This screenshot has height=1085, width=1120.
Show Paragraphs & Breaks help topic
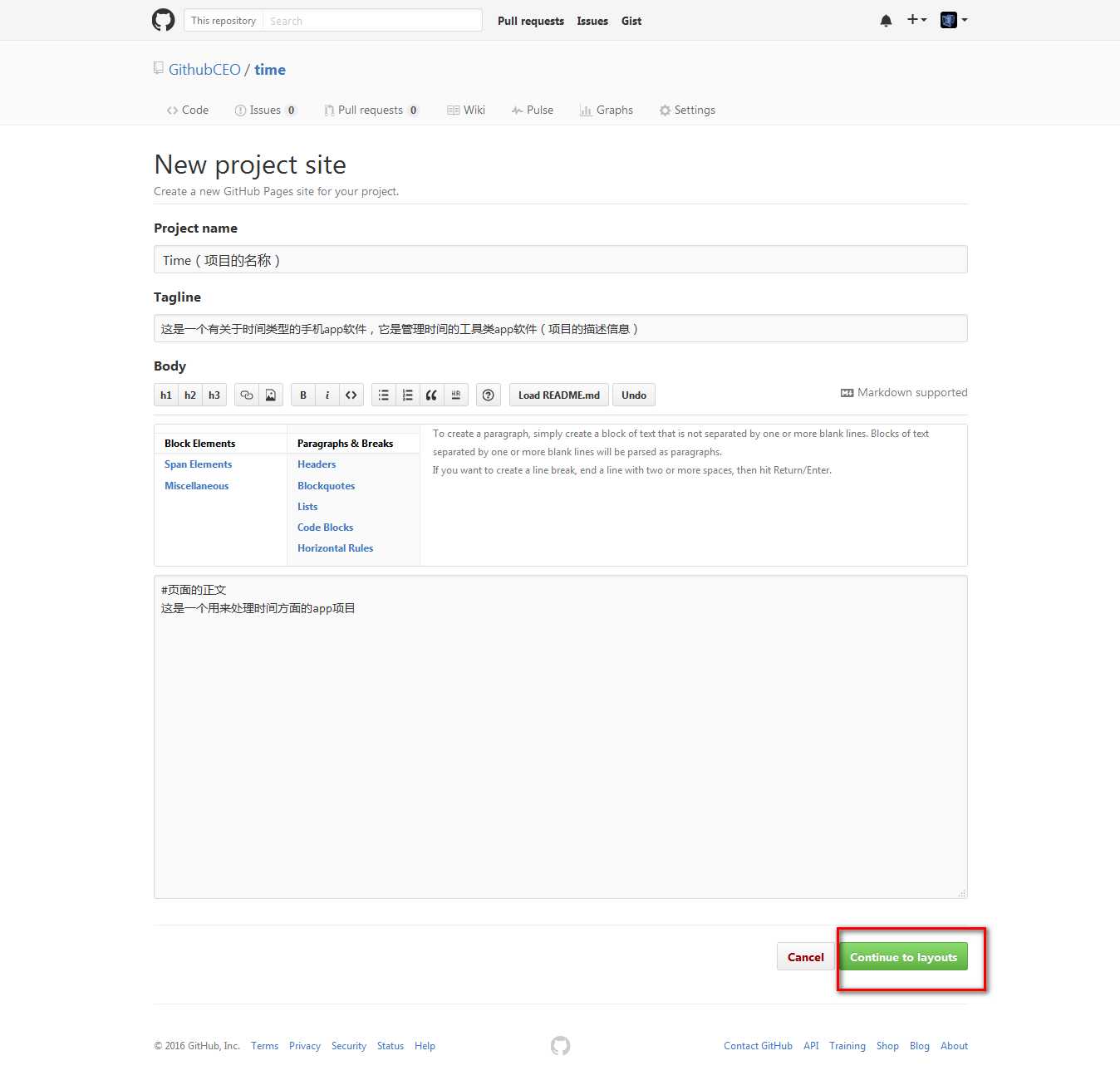[x=345, y=444]
